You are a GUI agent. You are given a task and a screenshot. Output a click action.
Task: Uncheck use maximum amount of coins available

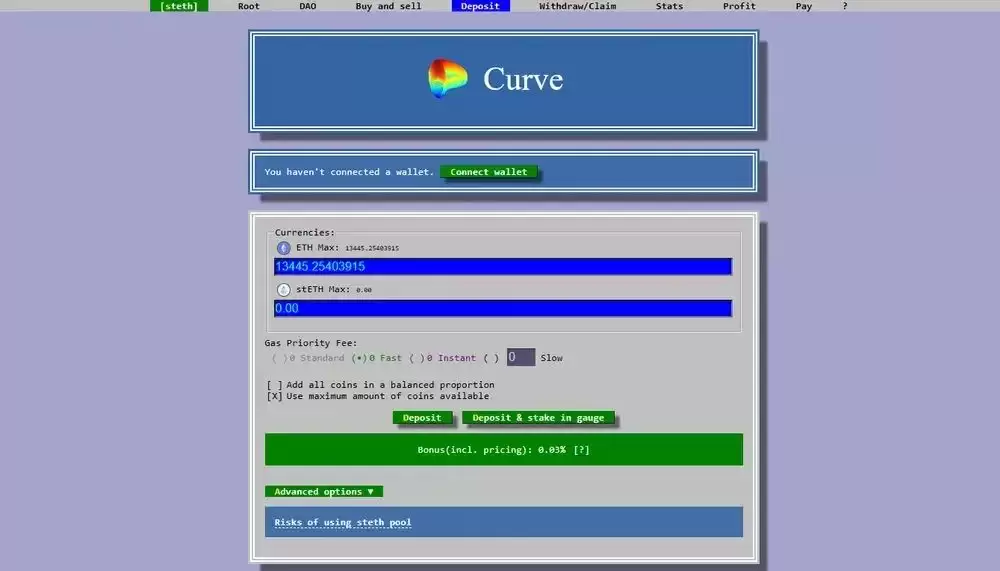coord(274,396)
